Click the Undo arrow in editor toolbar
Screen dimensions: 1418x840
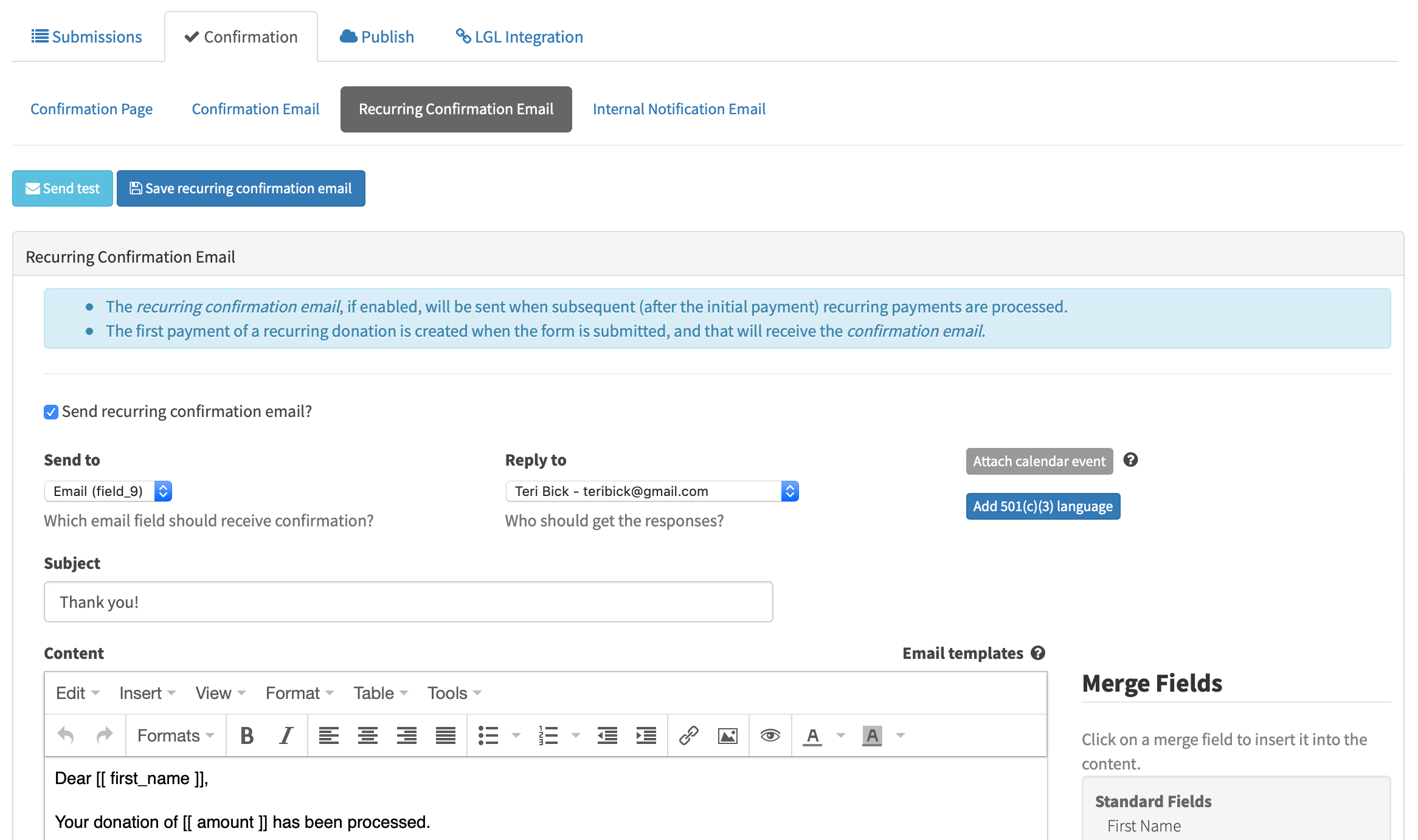(x=66, y=735)
